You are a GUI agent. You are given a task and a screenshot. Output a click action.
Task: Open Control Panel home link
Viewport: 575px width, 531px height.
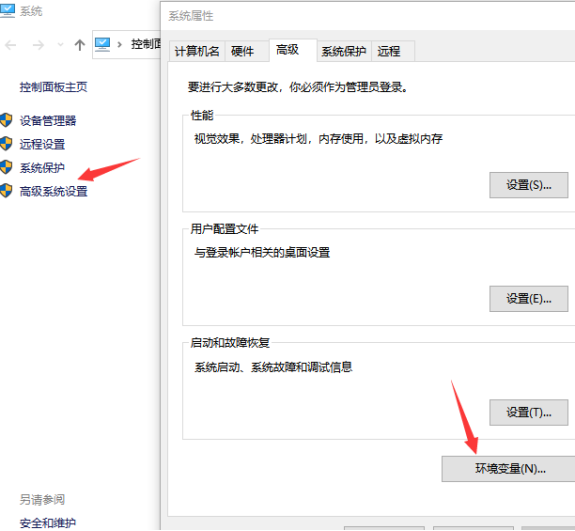53,87
